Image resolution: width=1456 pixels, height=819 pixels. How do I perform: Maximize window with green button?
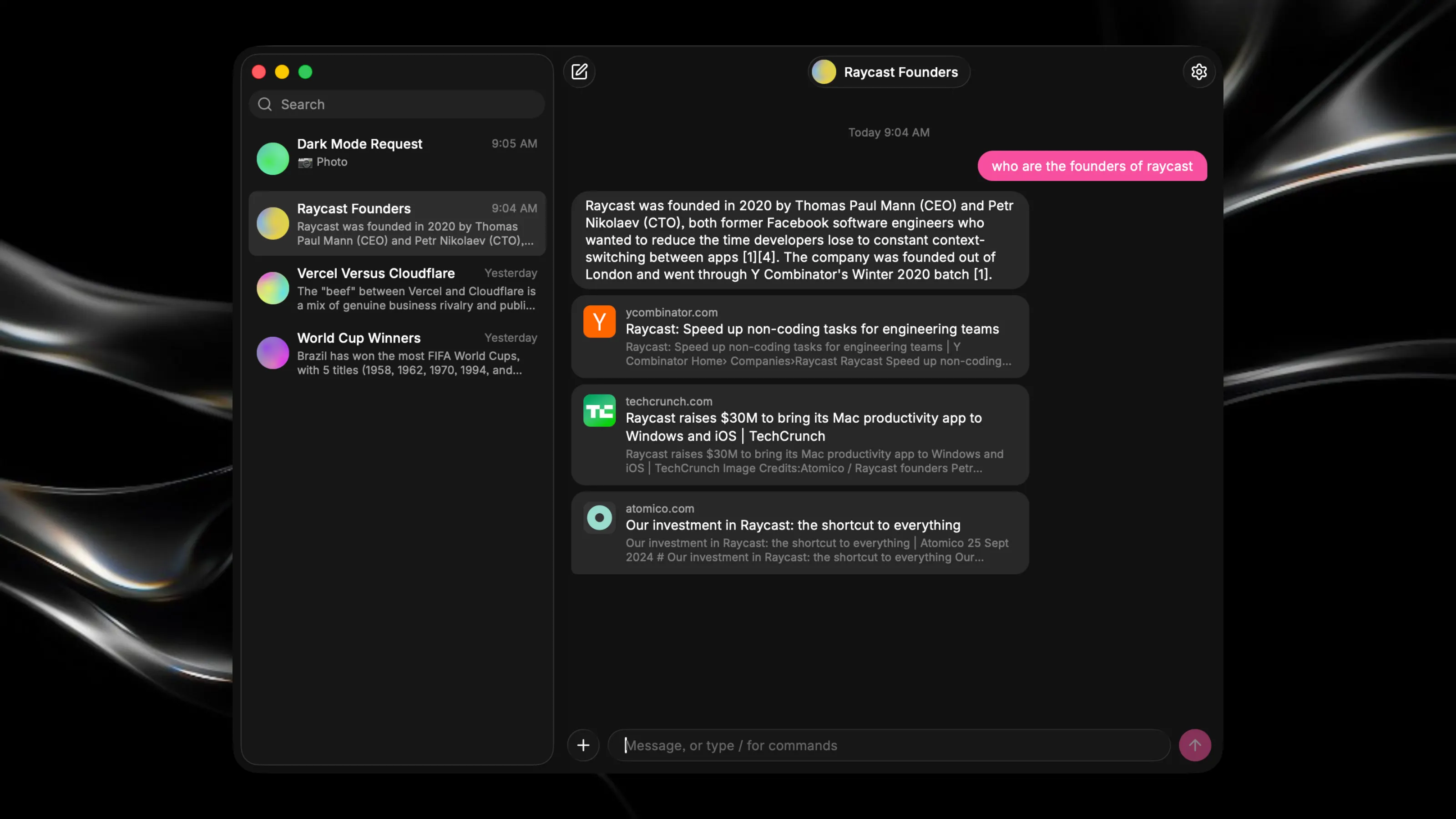[x=305, y=72]
